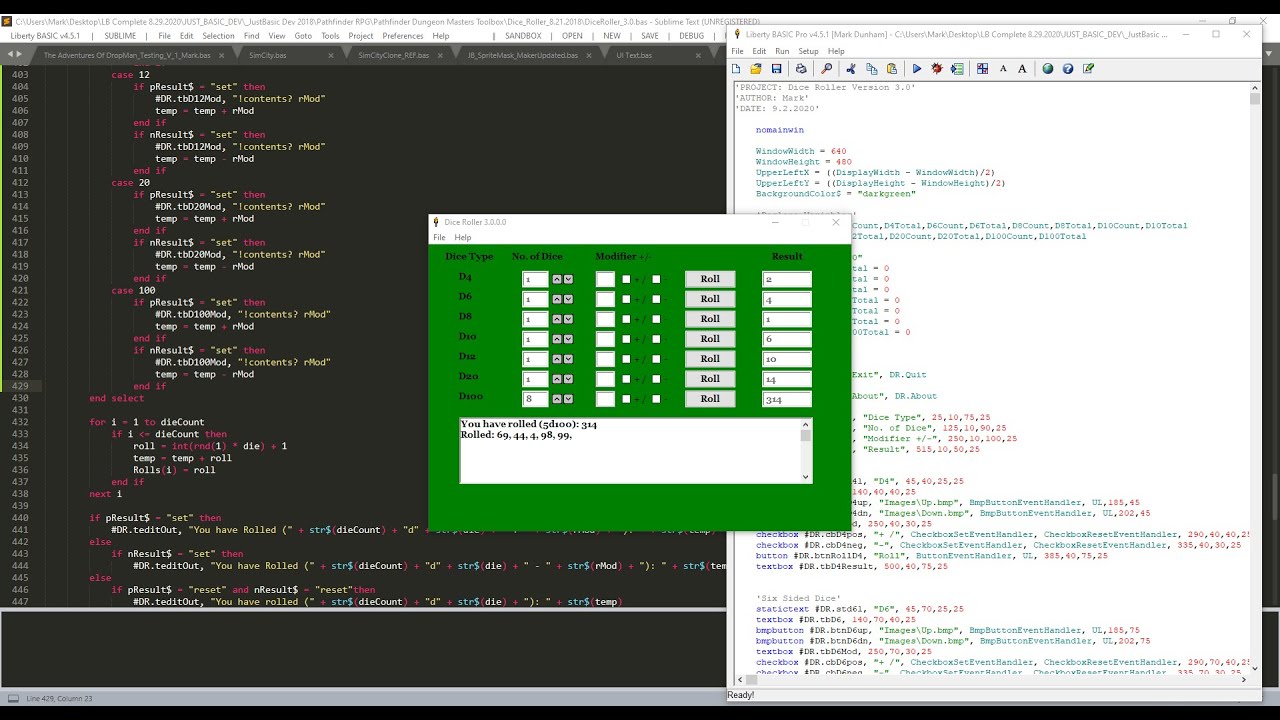Check the minus modifier checkbox for D100
The width and height of the screenshot is (1280, 720).
click(656, 400)
